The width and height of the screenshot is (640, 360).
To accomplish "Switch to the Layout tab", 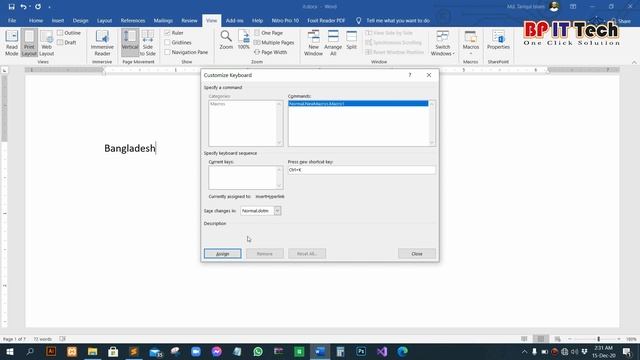I will tap(104, 20).
